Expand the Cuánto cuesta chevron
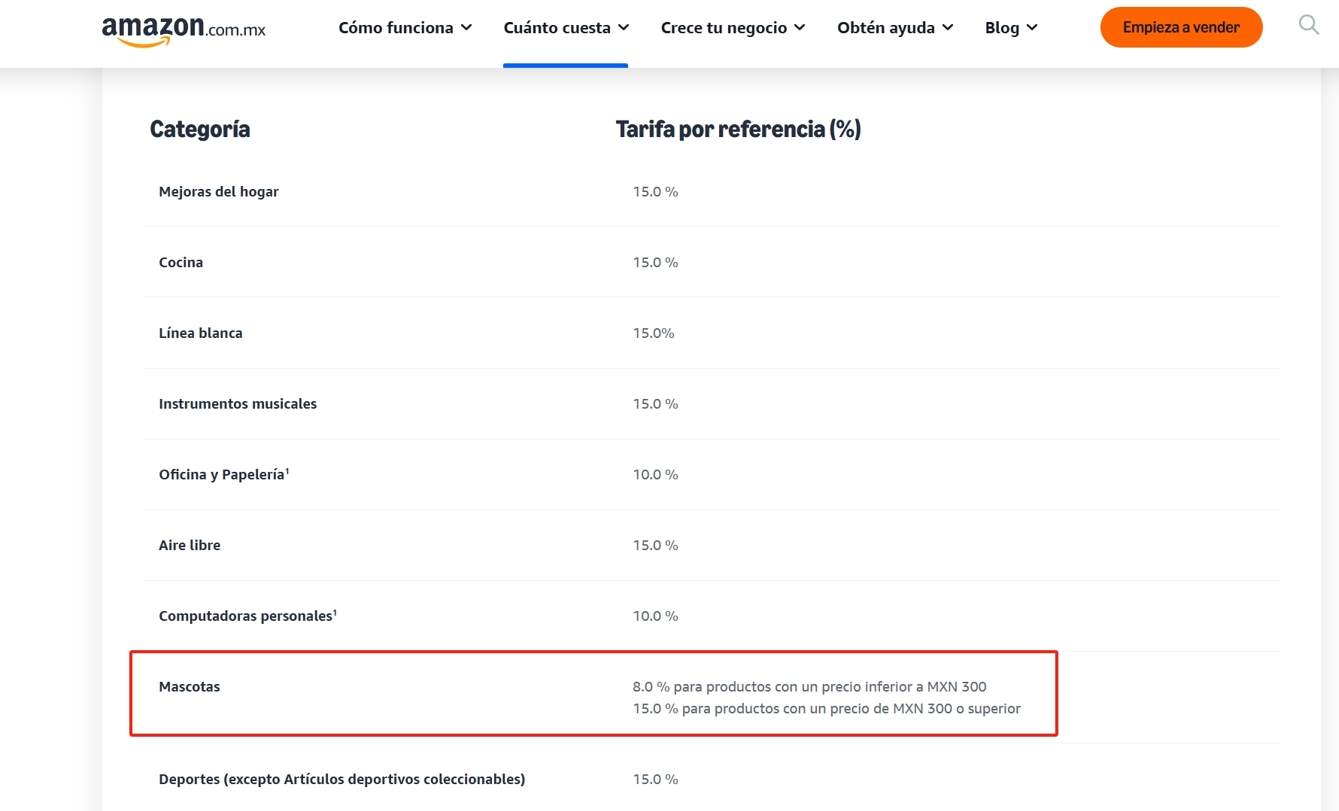1339x811 pixels. coord(624,28)
